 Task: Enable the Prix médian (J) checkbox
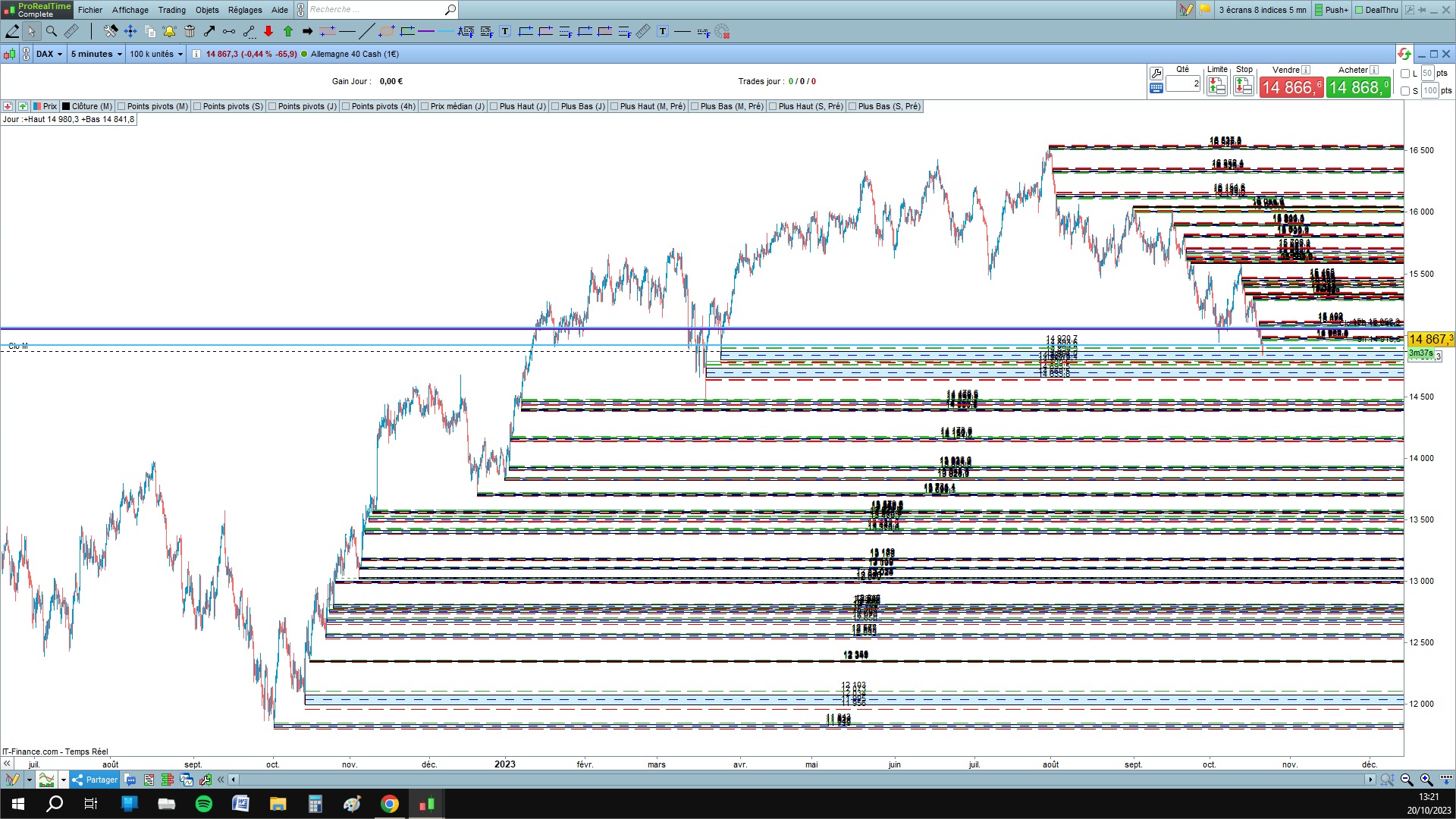[425, 106]
